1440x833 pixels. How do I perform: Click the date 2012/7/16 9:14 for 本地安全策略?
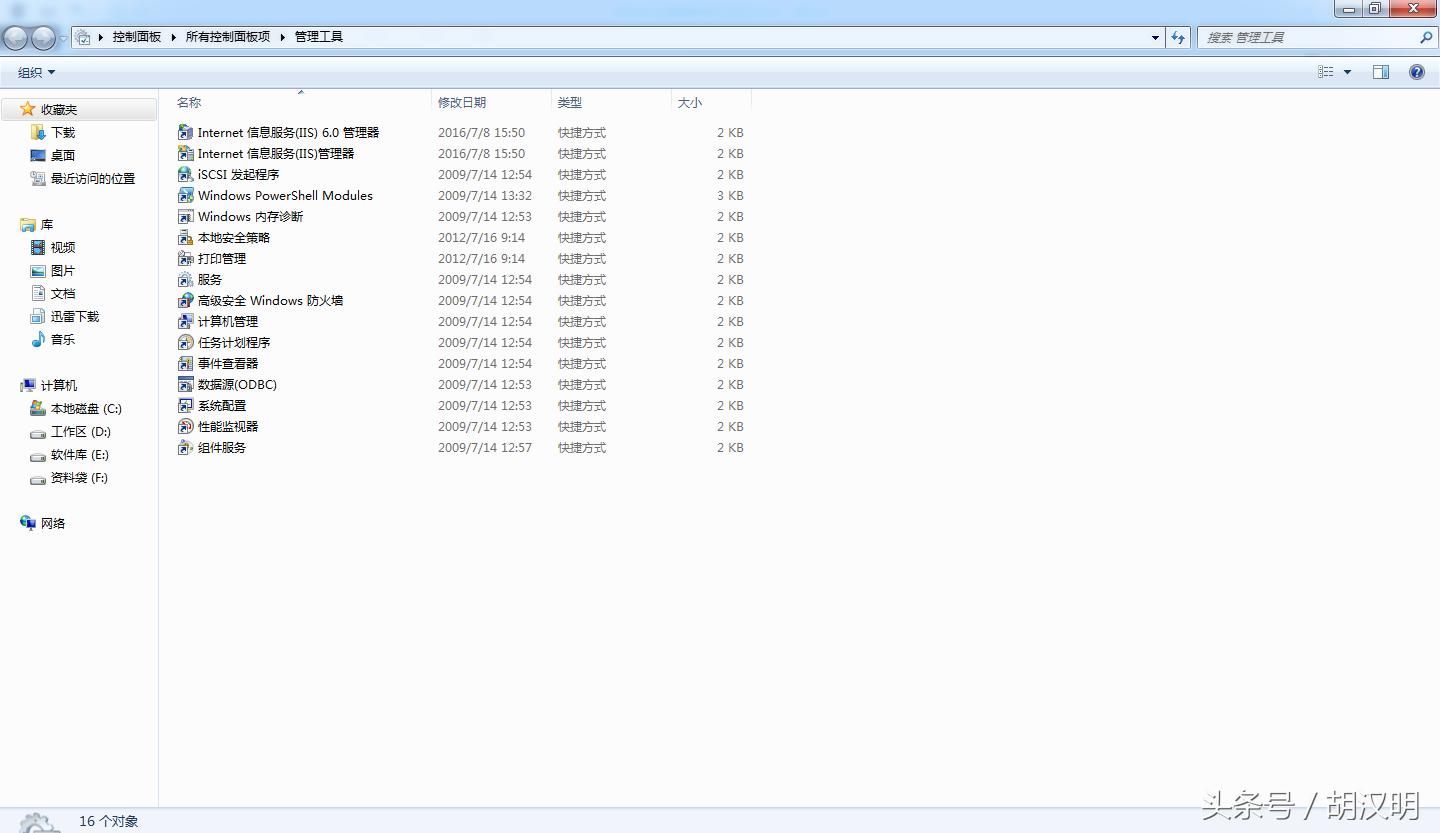pyautogui.click(x=481, y=237)
